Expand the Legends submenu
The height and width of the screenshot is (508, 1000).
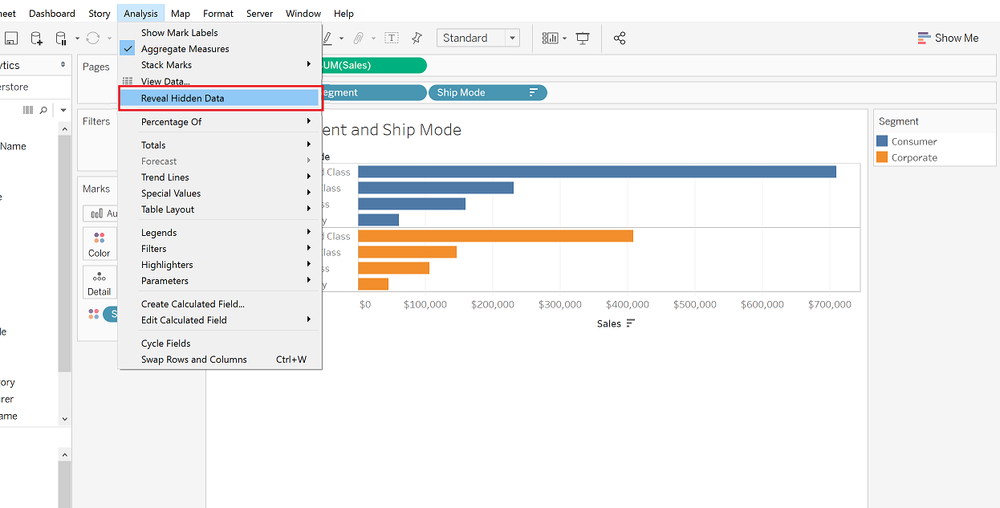pos(220,233)
